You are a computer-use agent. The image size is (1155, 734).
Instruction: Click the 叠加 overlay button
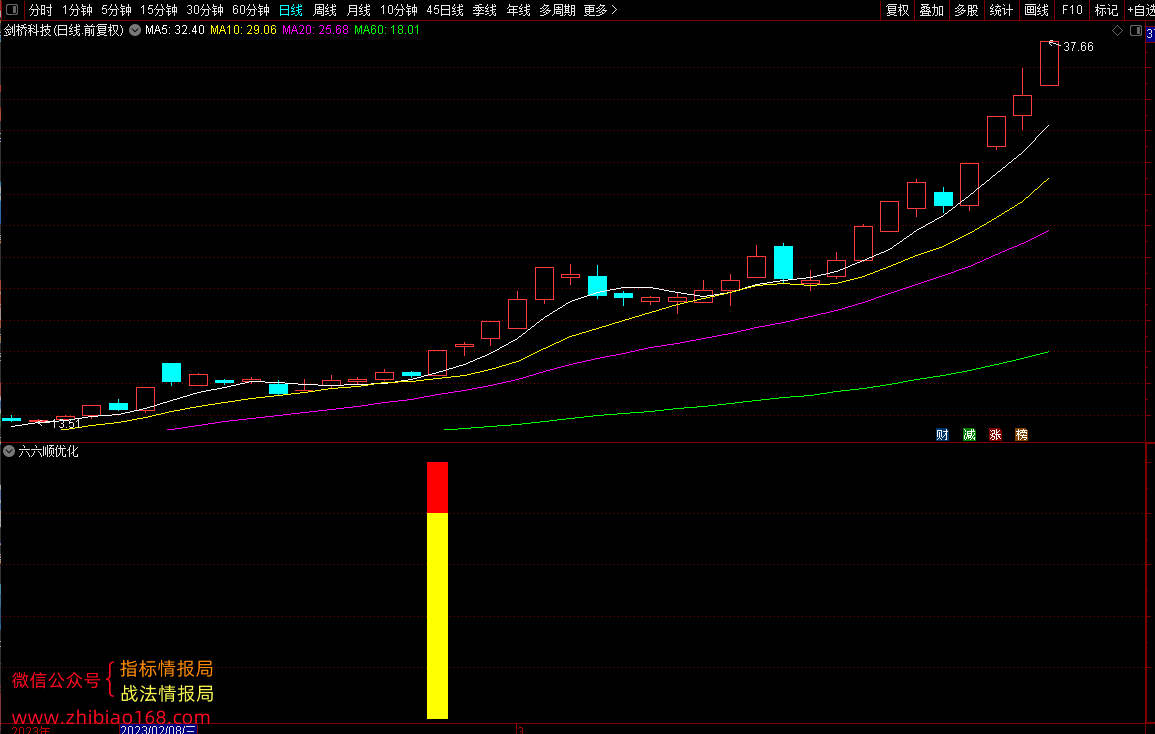coord(932,10)
